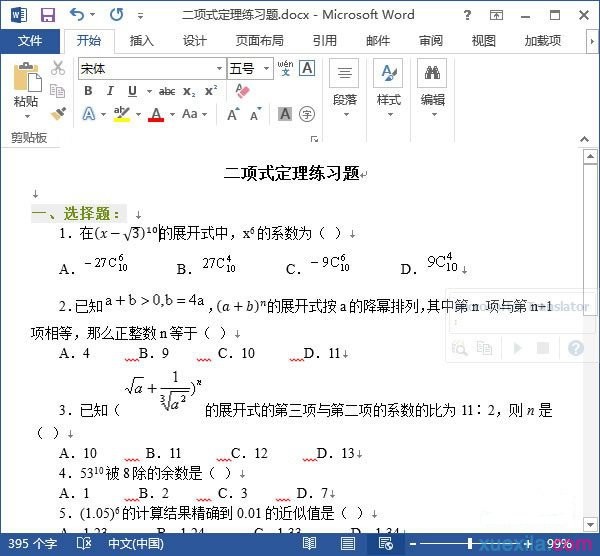This screenshot has height=556, width=600.
Task: Expand the font color arrow
Action: 173,114
